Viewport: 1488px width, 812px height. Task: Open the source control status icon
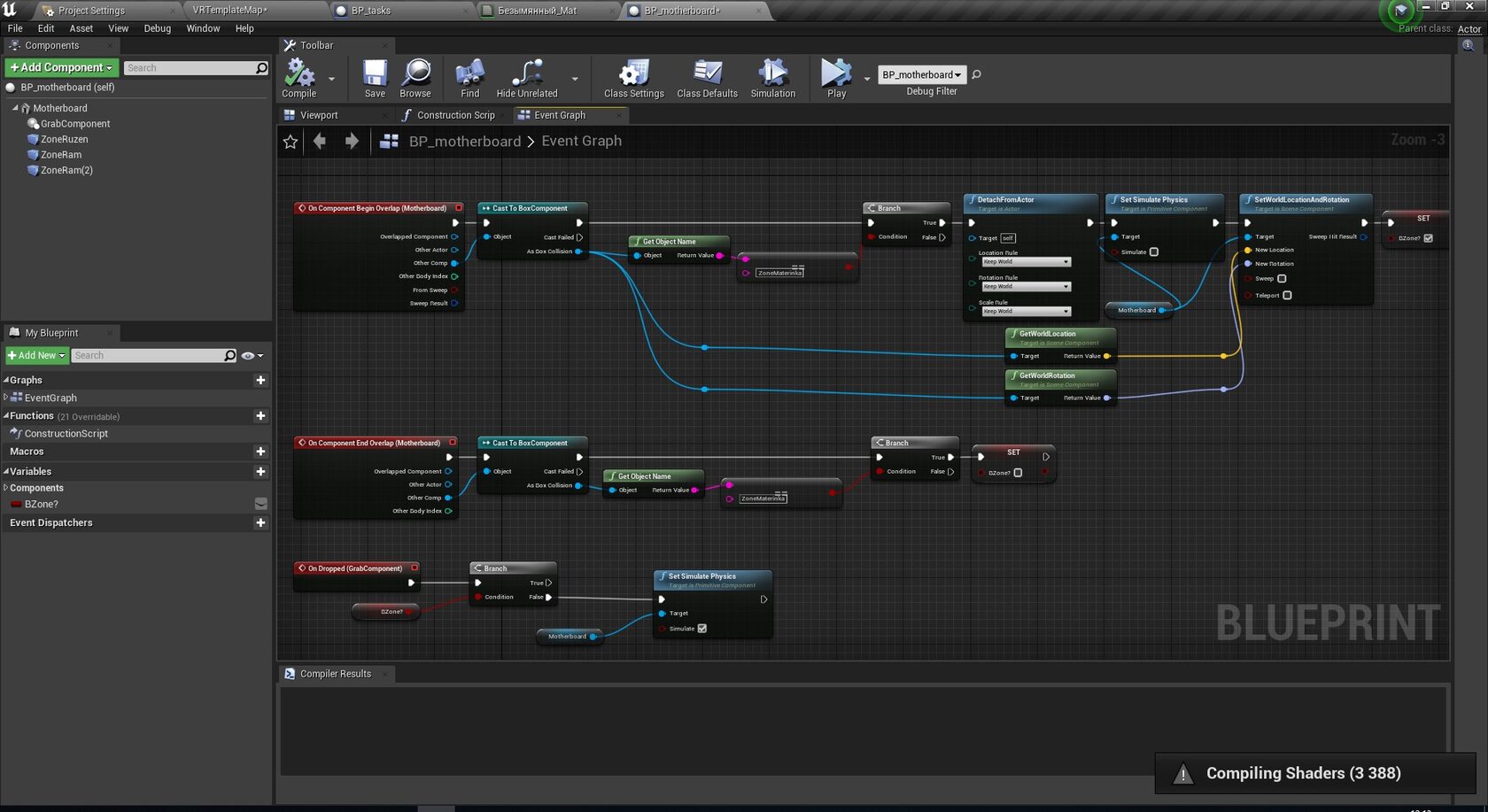point(1400,11)
